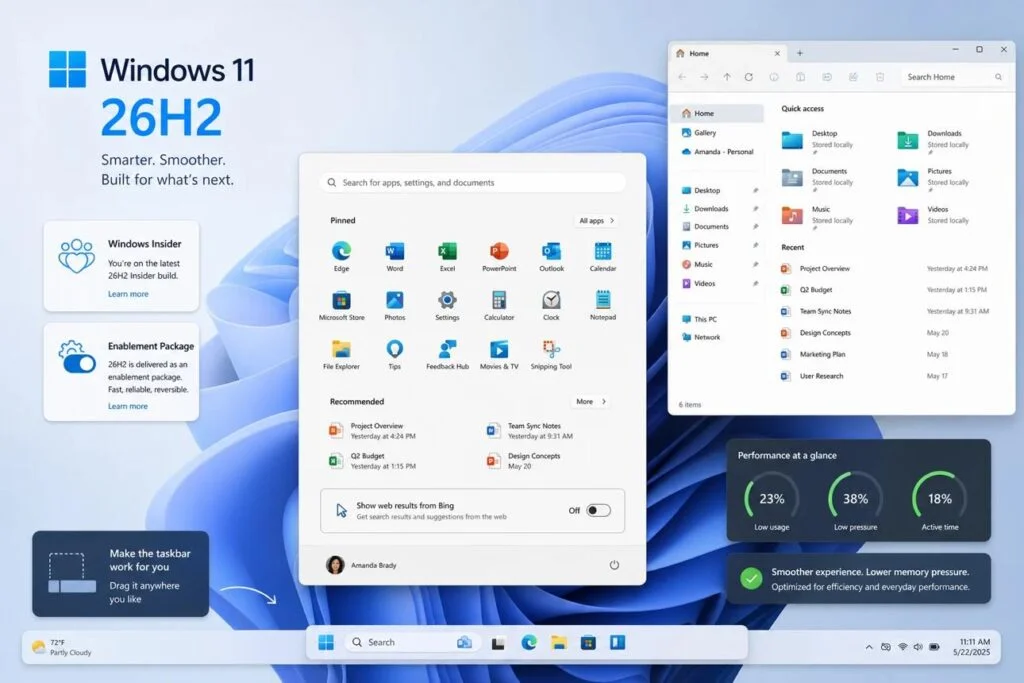Viewport: 1024px width, 683px height.
Task: Select Home in File Explorer sidebar
Action: coord(718,113)
